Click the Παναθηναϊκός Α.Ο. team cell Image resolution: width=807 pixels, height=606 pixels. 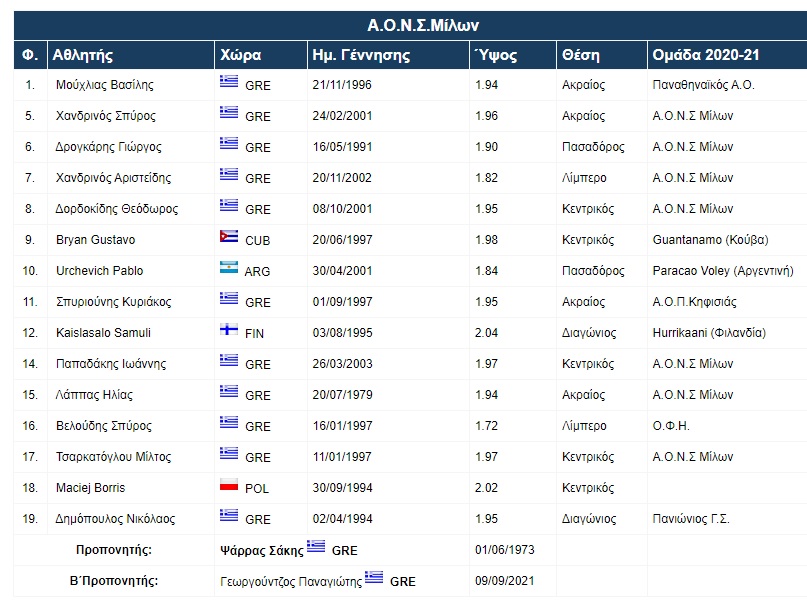tap(703, 85)
